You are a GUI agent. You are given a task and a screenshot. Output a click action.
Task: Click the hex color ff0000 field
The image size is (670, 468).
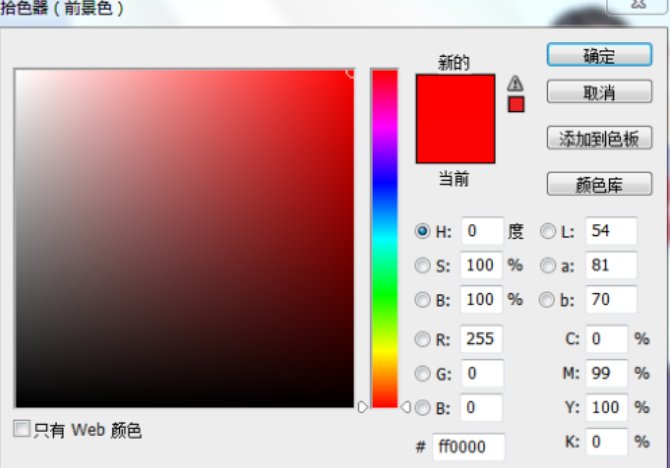469,447
